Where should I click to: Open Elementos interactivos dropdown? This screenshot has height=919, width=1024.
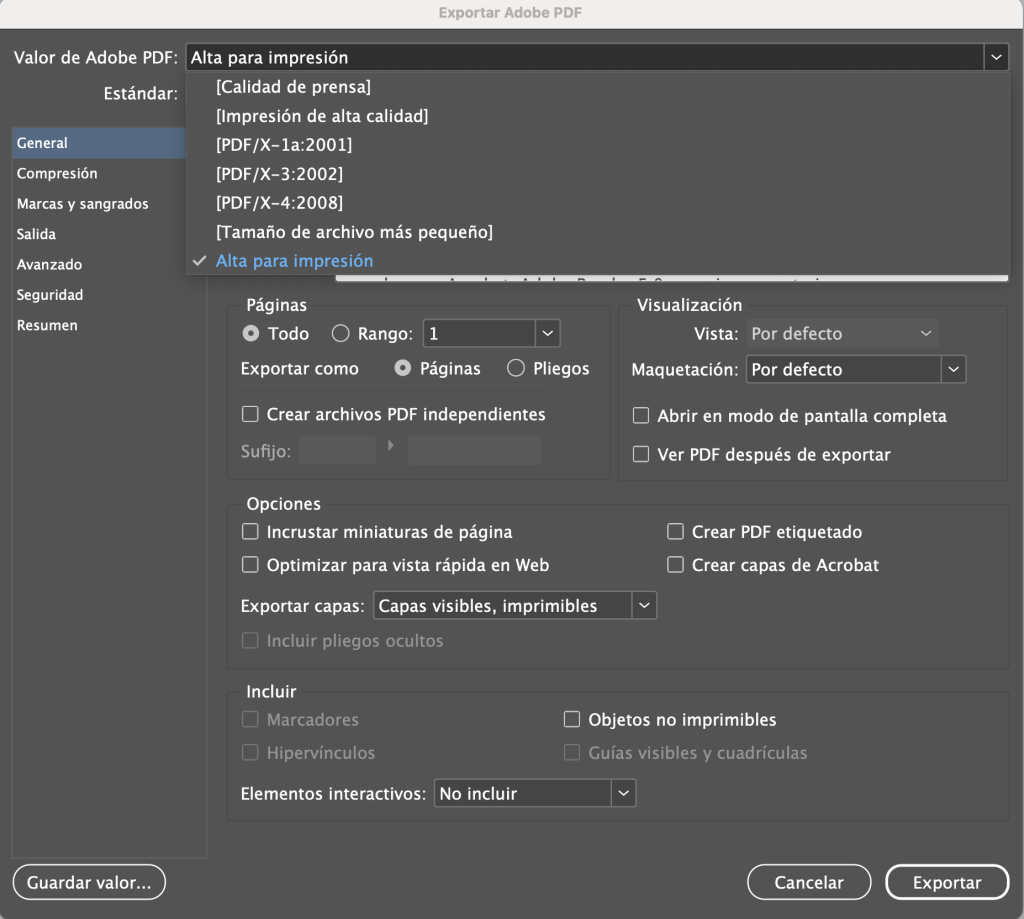point(535,794)
